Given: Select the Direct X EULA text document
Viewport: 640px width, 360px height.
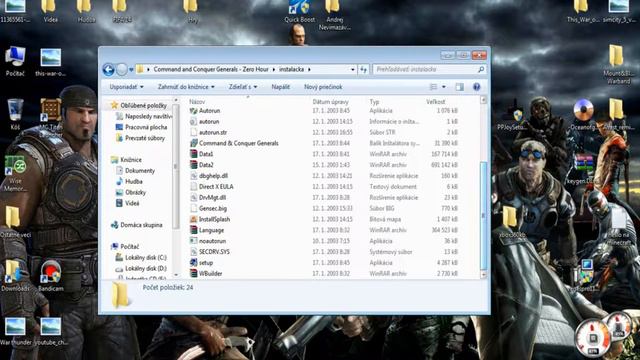Looking at the screenshot, I should (x=216, y=187).
